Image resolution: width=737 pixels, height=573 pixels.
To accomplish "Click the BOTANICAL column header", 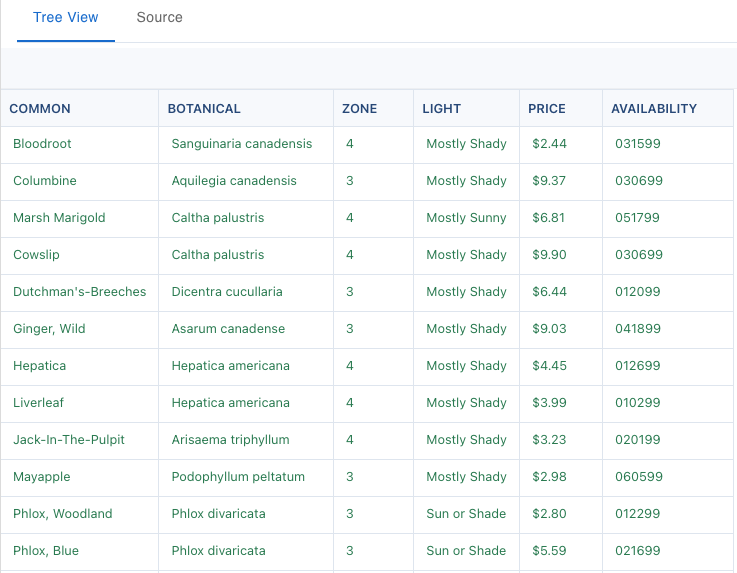I will 246,108.
